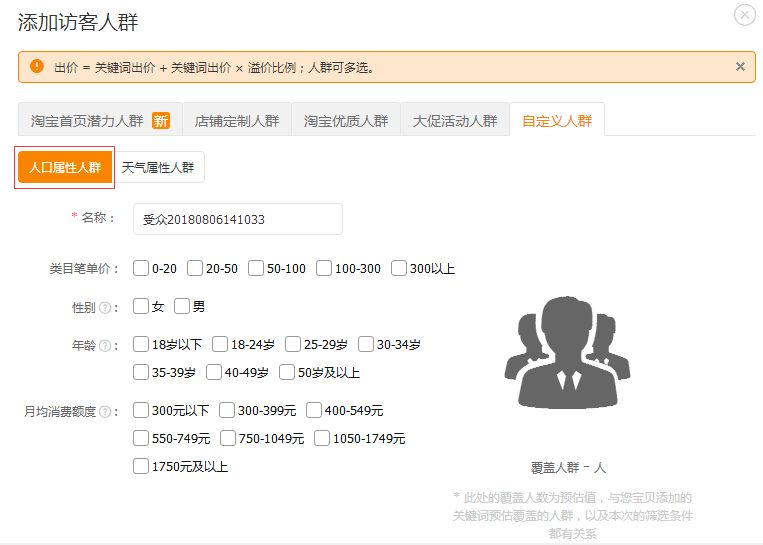Check the 18-24岁 age checkbox
This screenshot has height=545, width=763.
219,344
